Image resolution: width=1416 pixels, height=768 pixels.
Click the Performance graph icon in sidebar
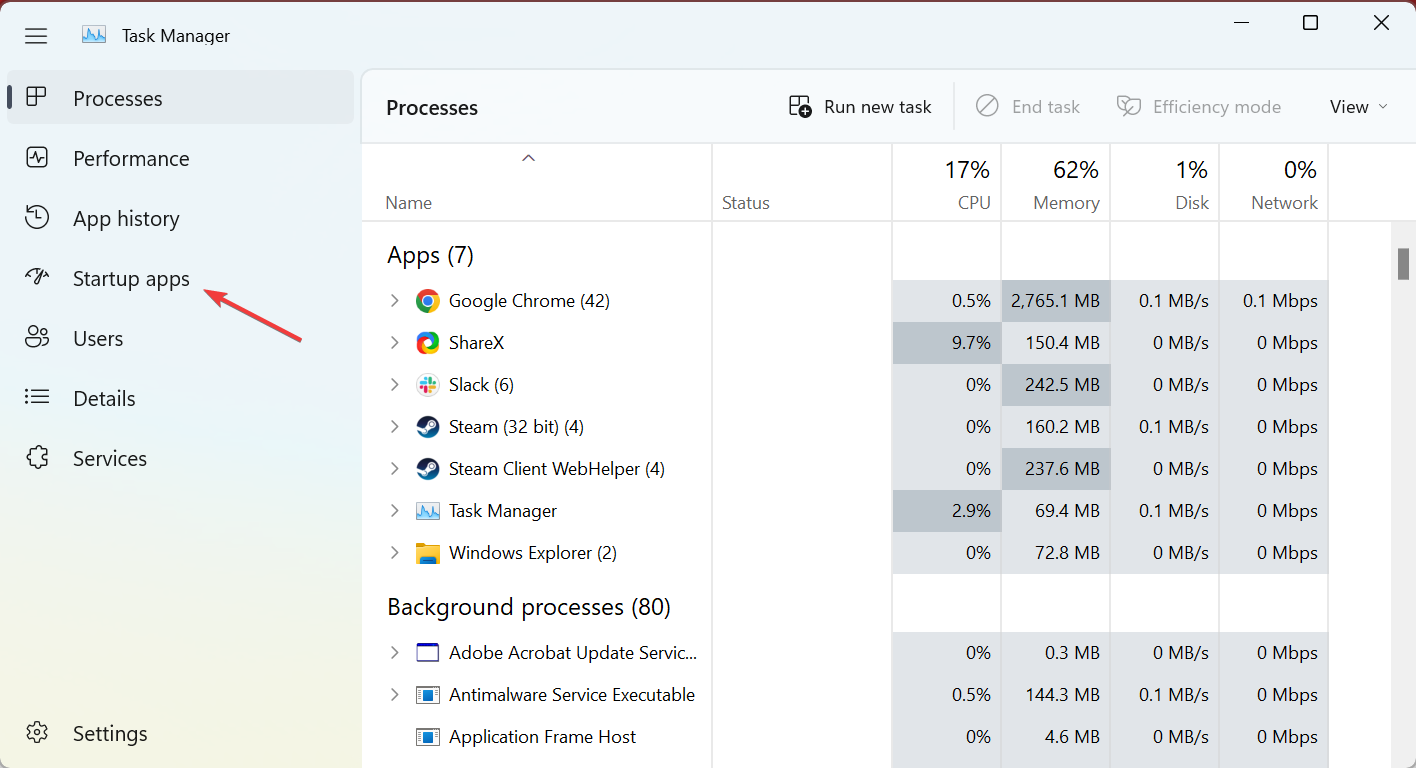(x=37, y=158)
